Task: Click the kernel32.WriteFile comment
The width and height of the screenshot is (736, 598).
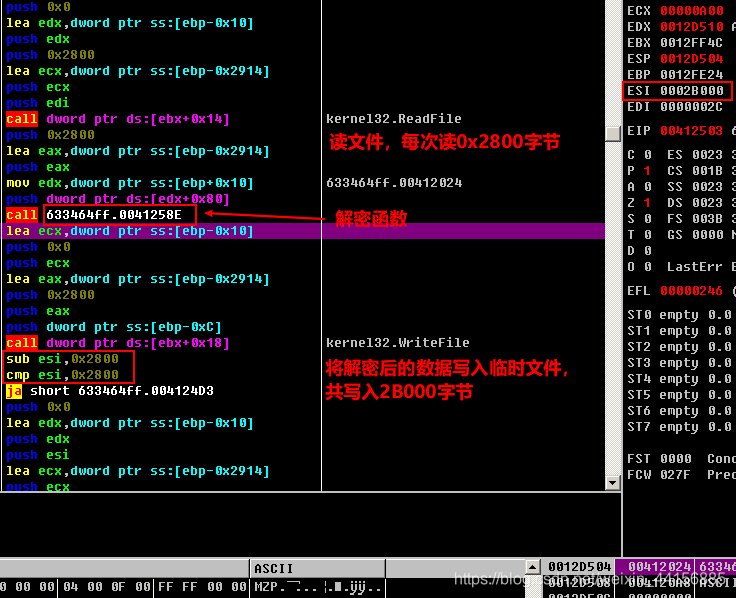Action: [398, 343]
